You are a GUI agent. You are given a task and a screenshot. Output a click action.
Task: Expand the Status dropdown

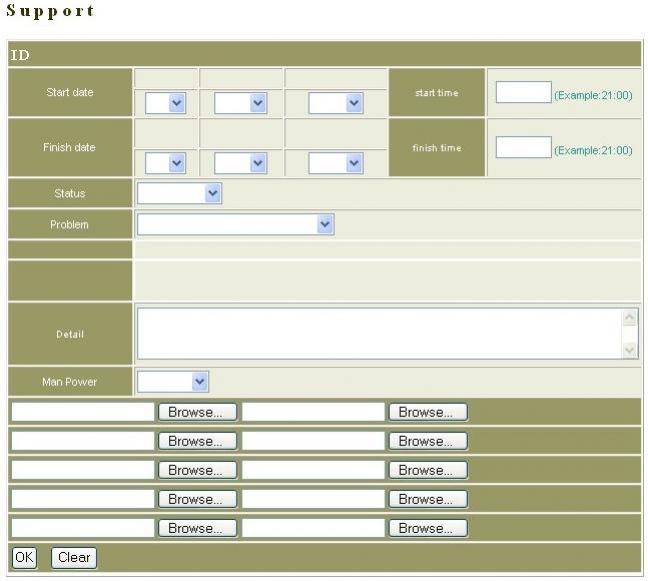(x=179, y=193)
